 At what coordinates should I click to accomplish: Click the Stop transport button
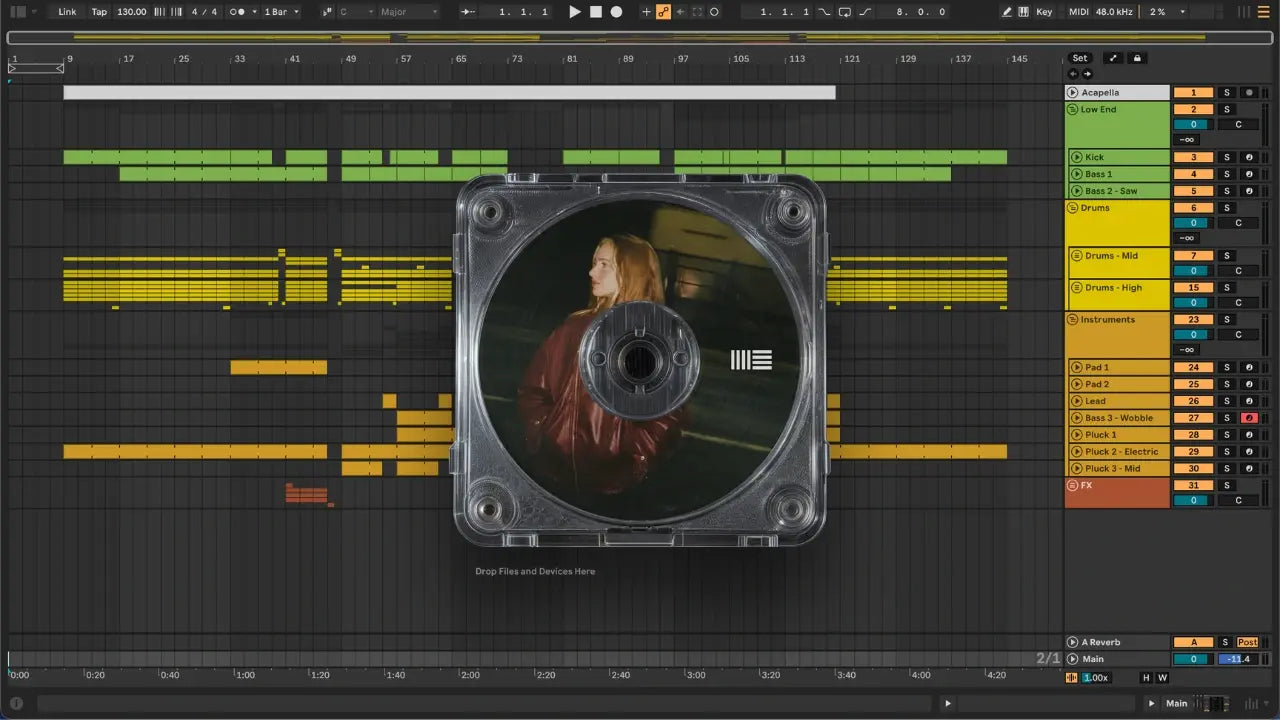click(596, 12)
